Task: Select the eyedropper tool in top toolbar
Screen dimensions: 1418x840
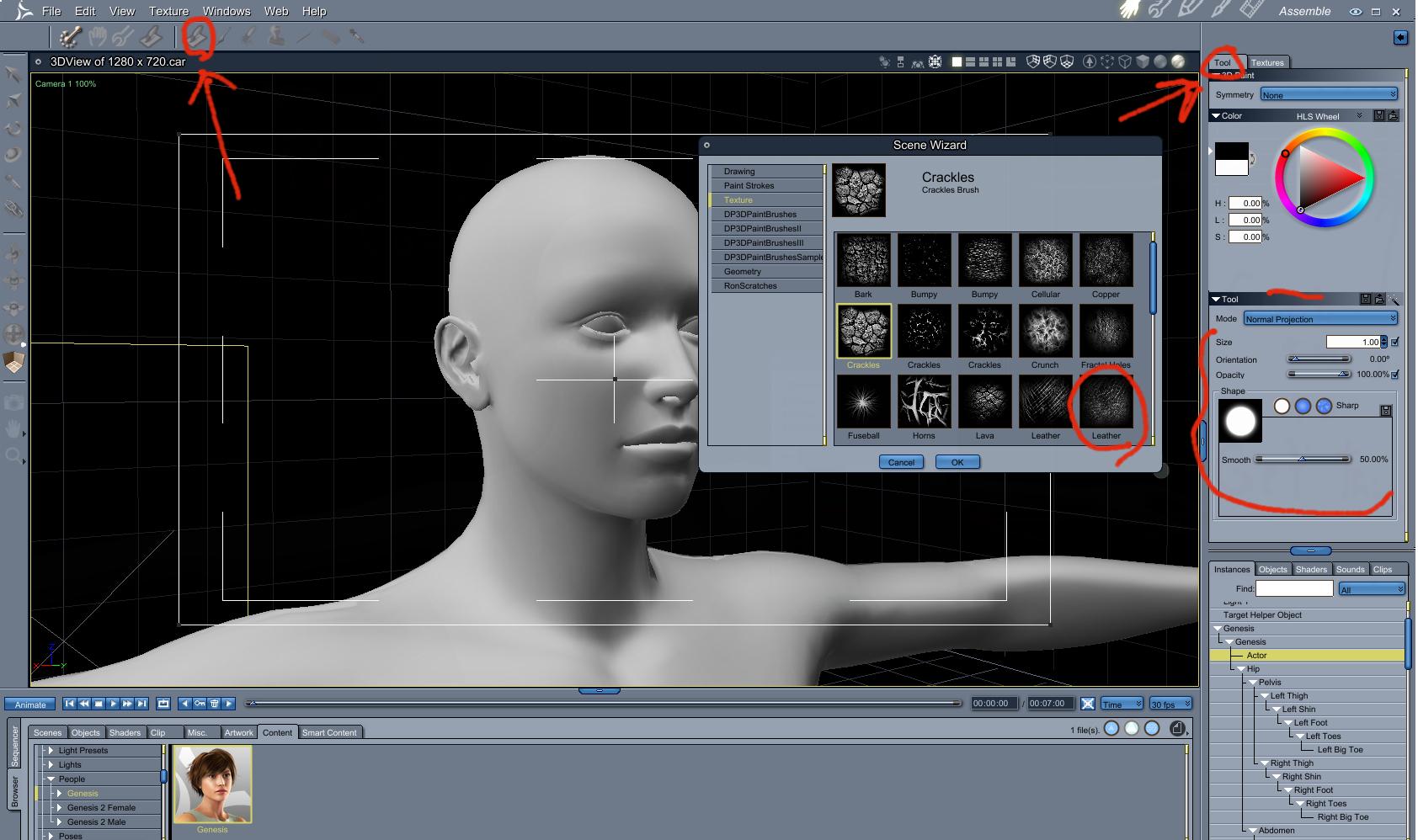Action: 357,36
